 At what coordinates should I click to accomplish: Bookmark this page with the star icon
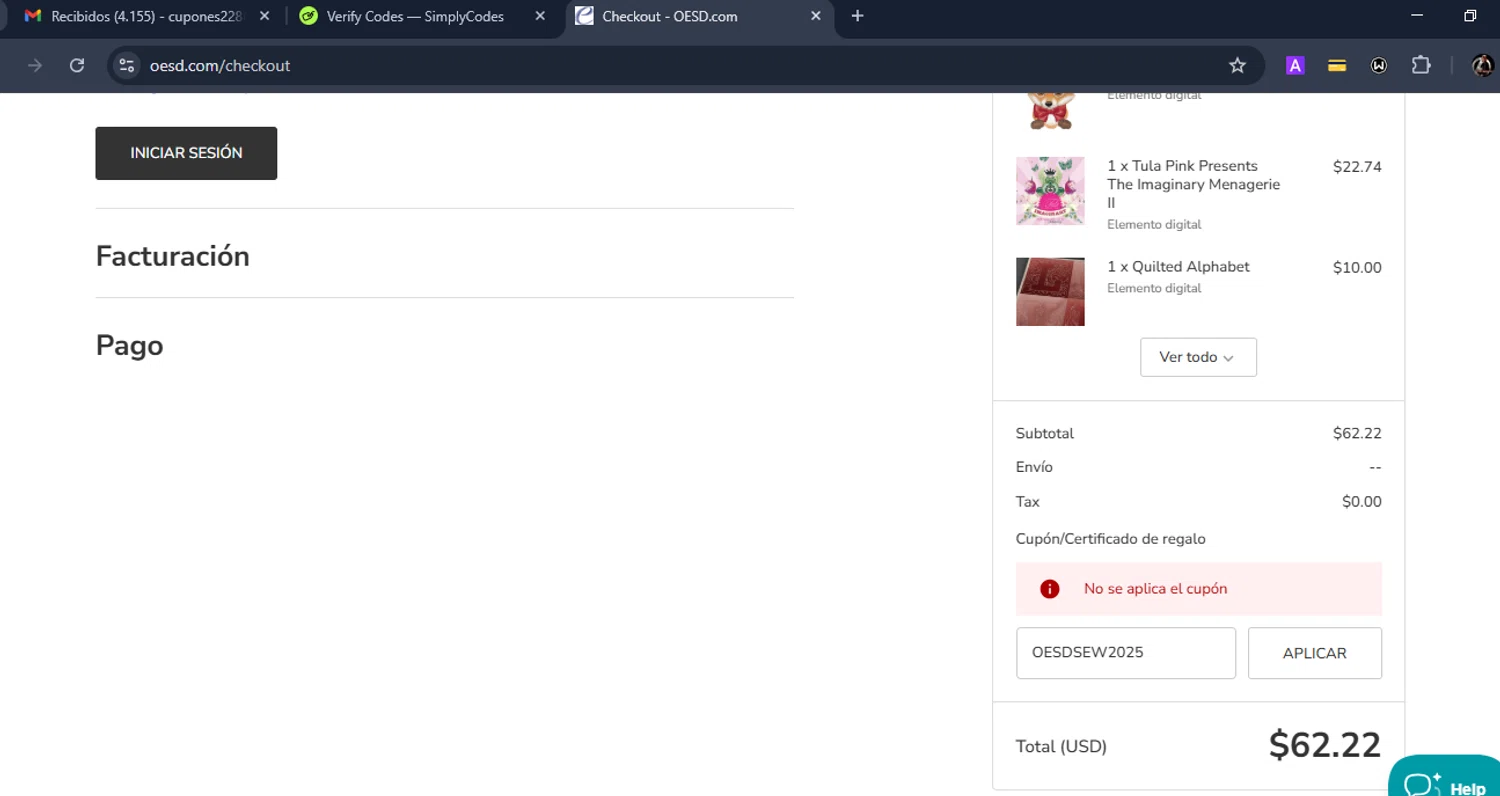coord(1237,66)
